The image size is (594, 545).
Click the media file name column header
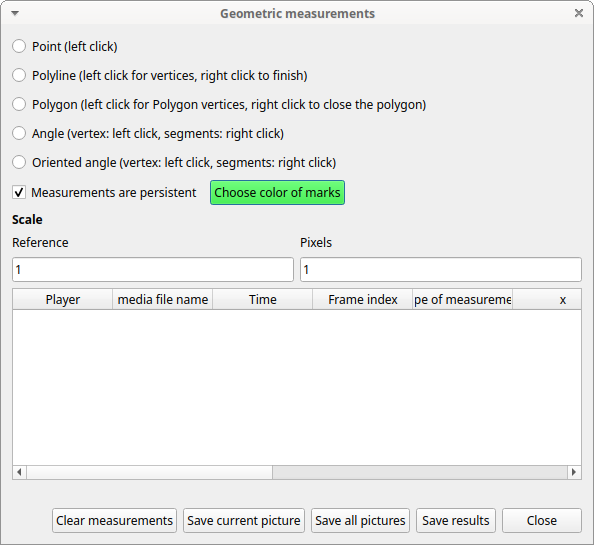pos(163,300)
